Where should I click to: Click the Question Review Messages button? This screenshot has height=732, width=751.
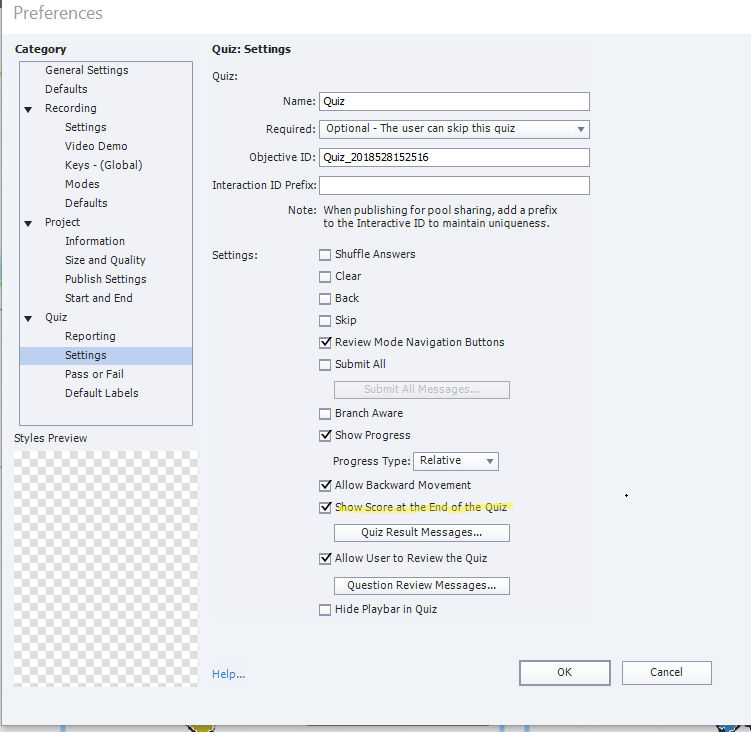tap(421, 585)
